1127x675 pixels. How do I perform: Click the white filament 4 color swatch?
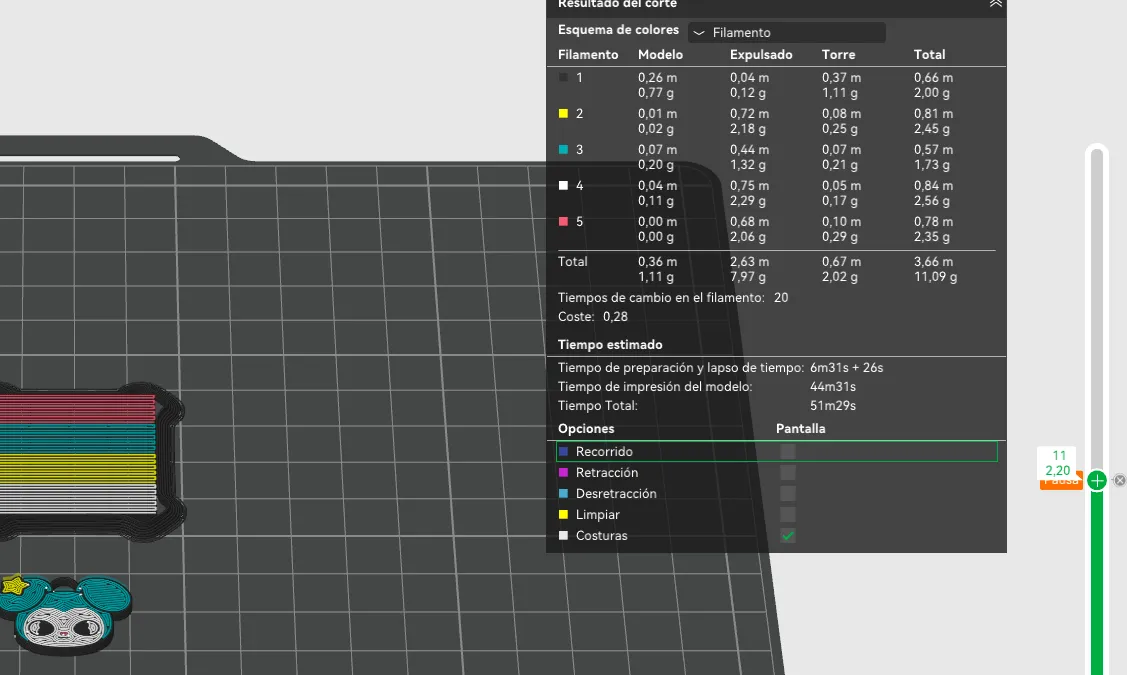tap(564, 185)
